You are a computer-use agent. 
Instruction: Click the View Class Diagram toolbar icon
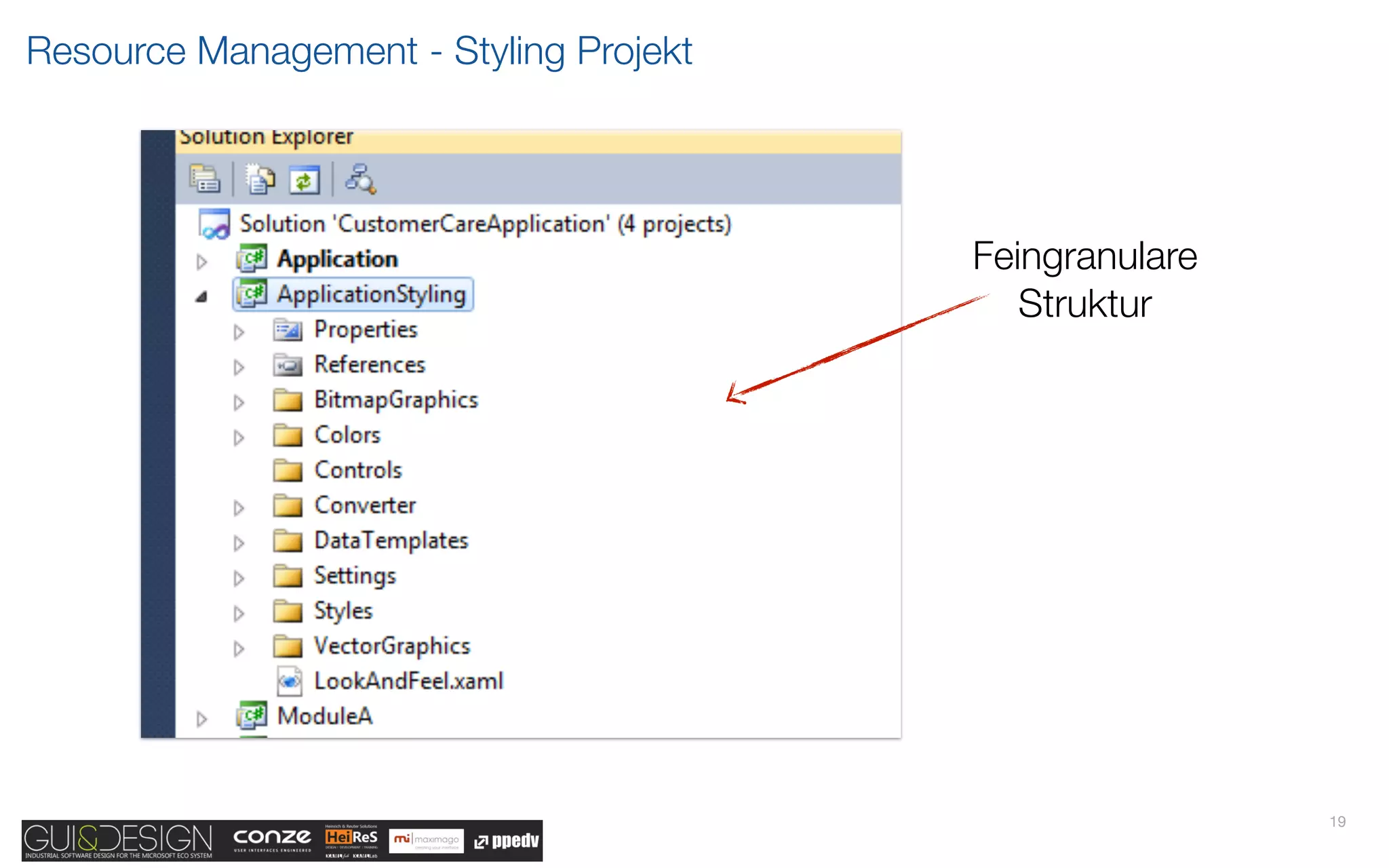pos(360,179)
